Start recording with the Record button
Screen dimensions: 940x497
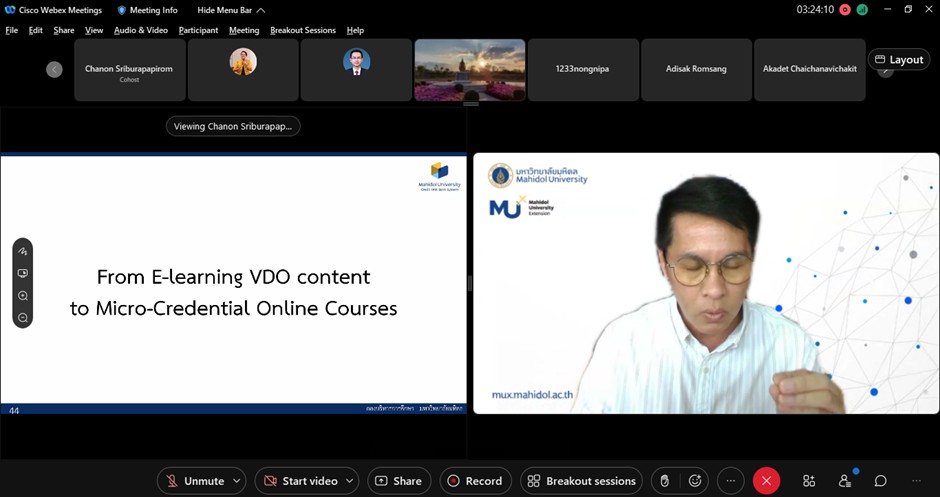(475, 481)
